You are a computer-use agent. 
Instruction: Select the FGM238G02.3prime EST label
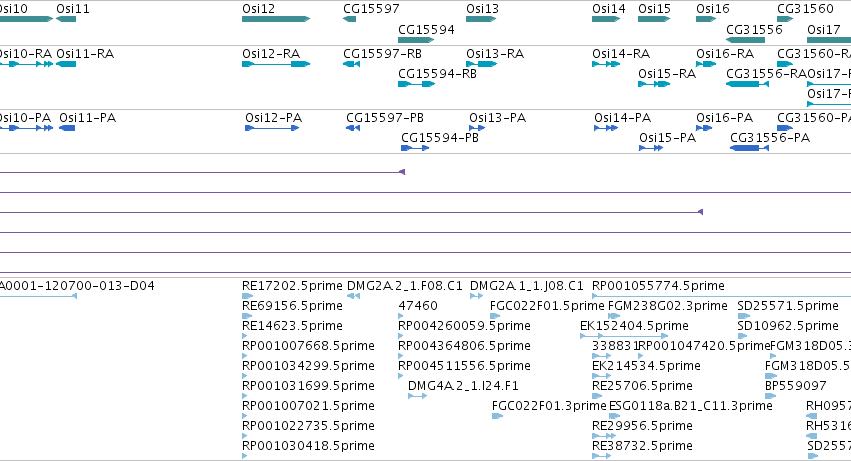(668, 306)
